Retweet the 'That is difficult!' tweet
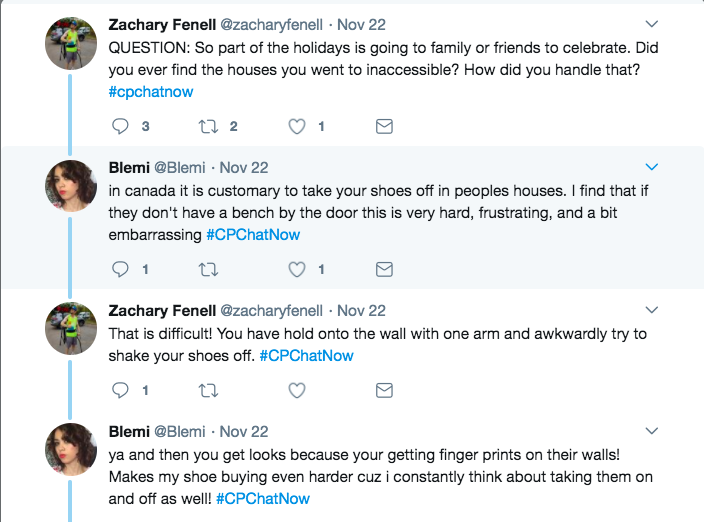 coord(208,389)
